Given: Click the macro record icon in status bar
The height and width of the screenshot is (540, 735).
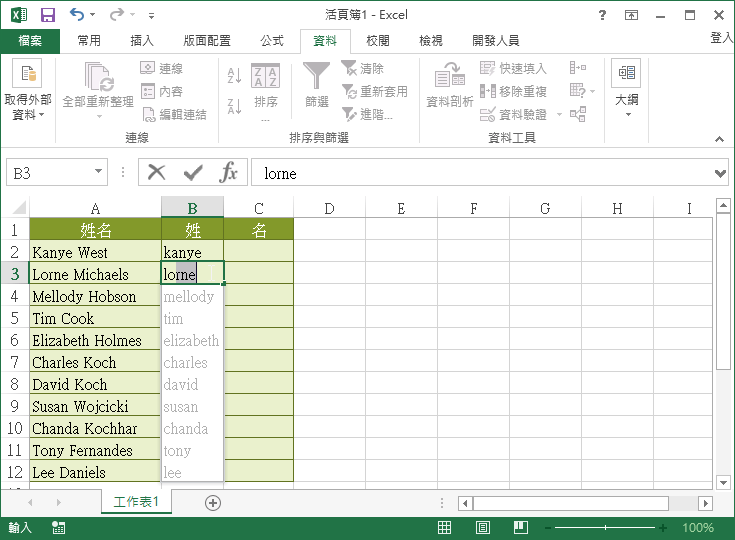Looking at the screenshot, I should pyautogui.click(x=59, y=528).
